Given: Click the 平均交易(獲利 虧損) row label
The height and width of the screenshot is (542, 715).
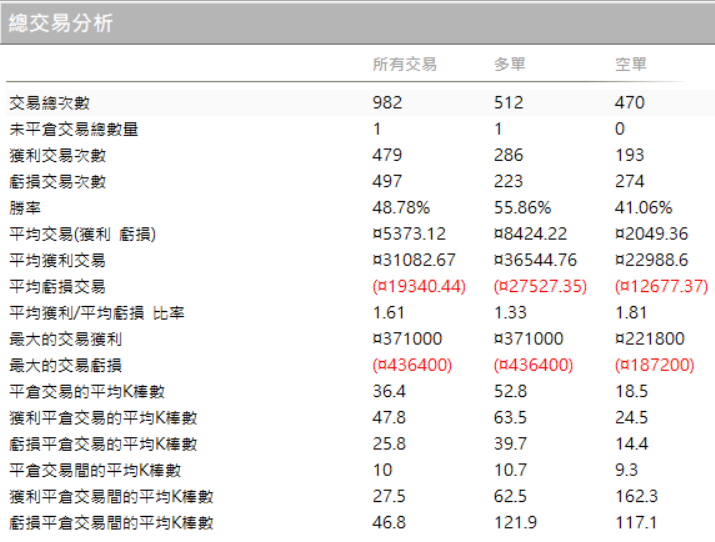Looking at the screenshot, I should (x=83, y=234).
